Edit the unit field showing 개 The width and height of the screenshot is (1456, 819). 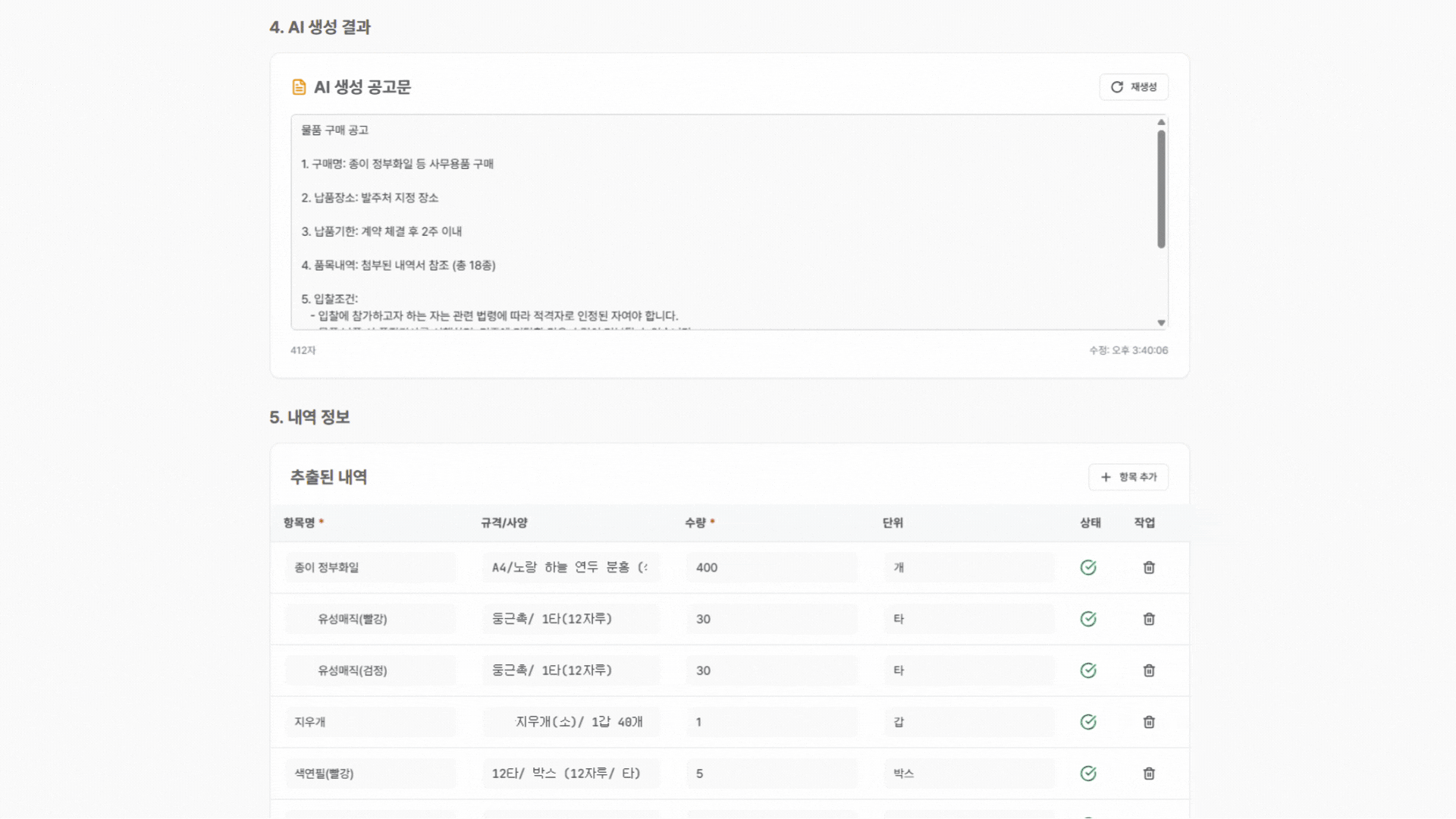click(x=969, y=567)
